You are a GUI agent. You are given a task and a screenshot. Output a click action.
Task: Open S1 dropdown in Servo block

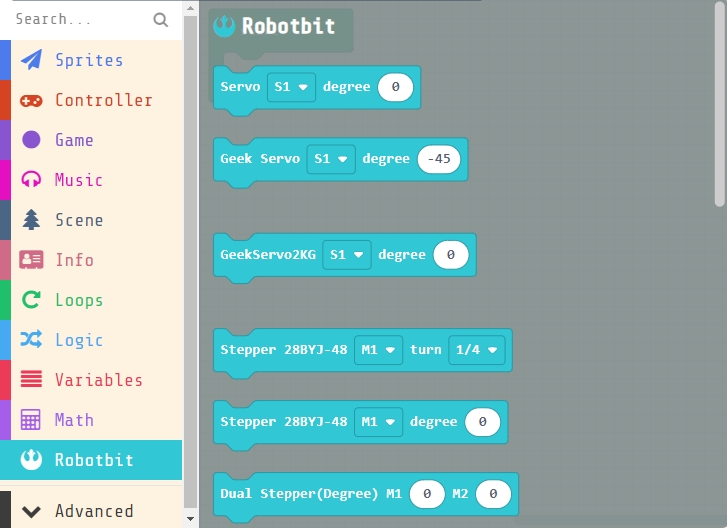pos(291,87)
